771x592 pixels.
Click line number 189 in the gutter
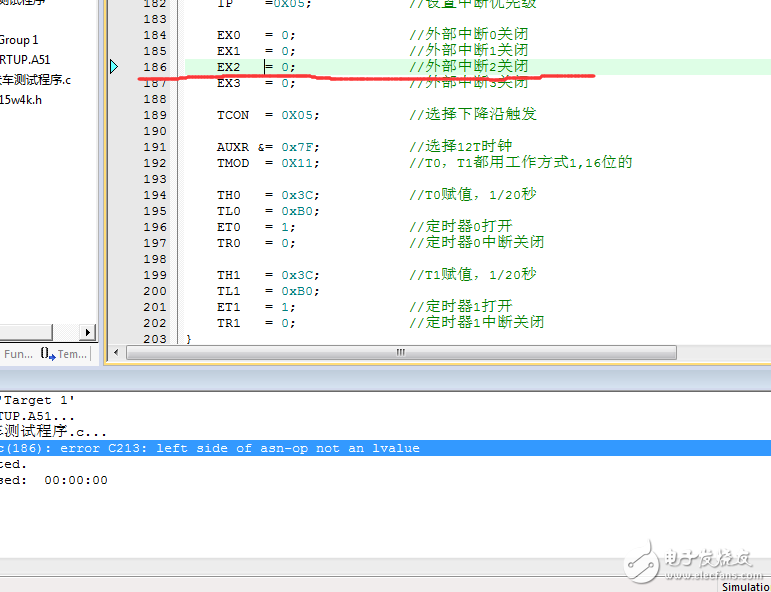[155, 115]
